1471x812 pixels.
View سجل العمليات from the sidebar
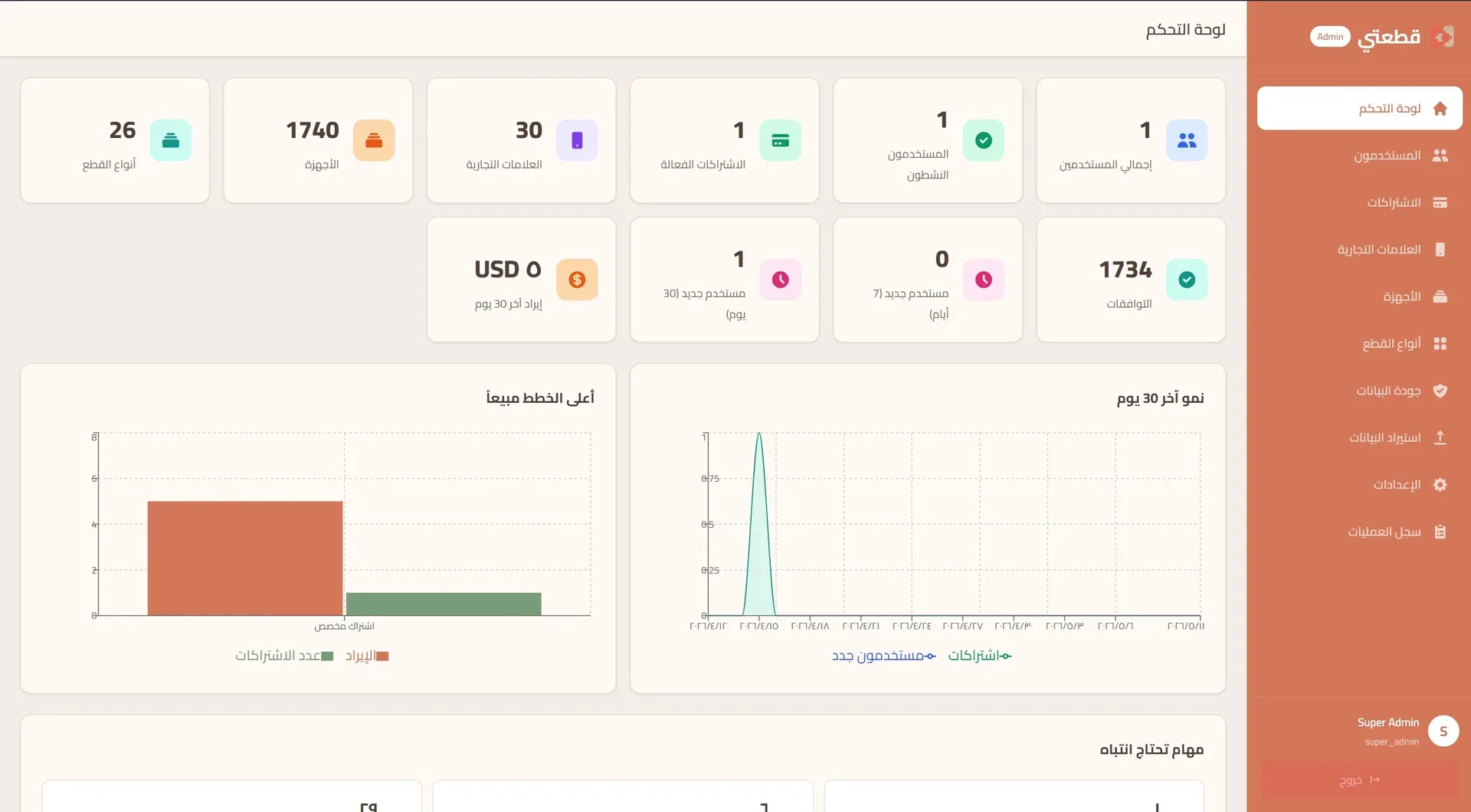[1360, 532]
